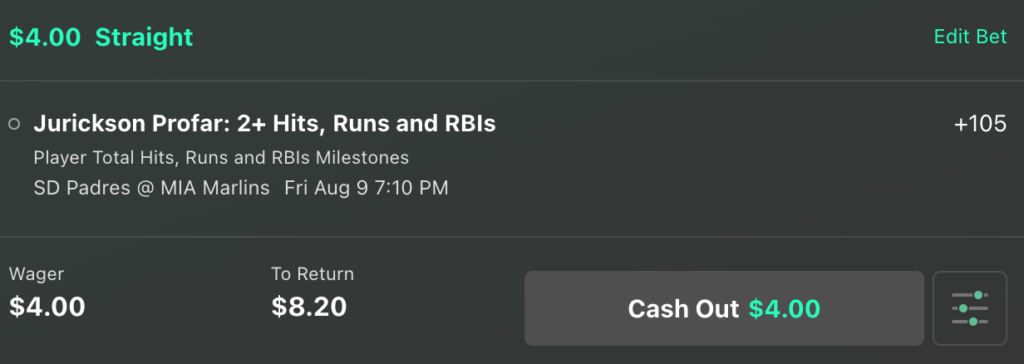The width and height of the screenshot is (1024, 364).
Task: Select the $8.20 To Return amount
Action: tap(309, 307)
